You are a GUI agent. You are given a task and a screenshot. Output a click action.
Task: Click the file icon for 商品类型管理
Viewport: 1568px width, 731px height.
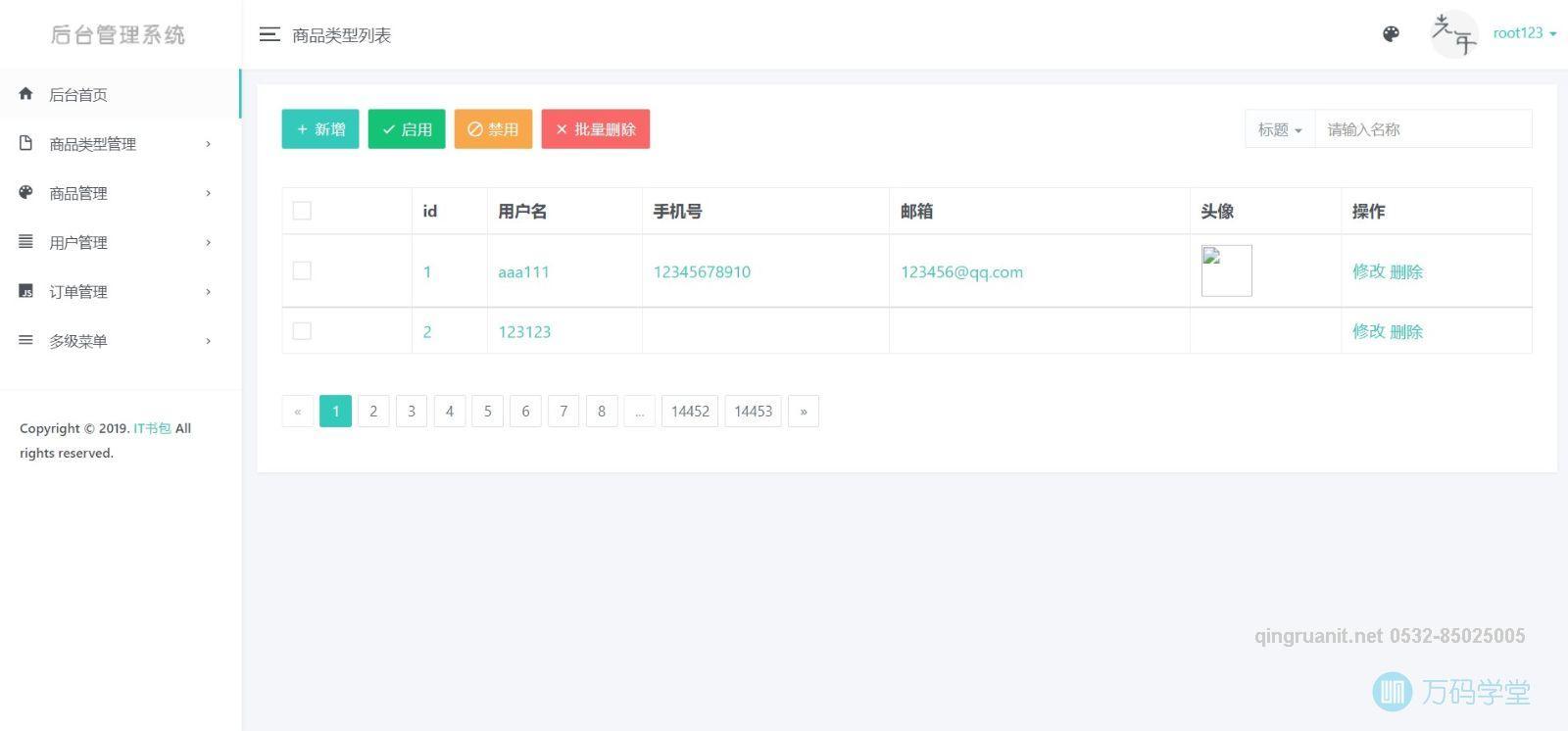click(26, 143)
